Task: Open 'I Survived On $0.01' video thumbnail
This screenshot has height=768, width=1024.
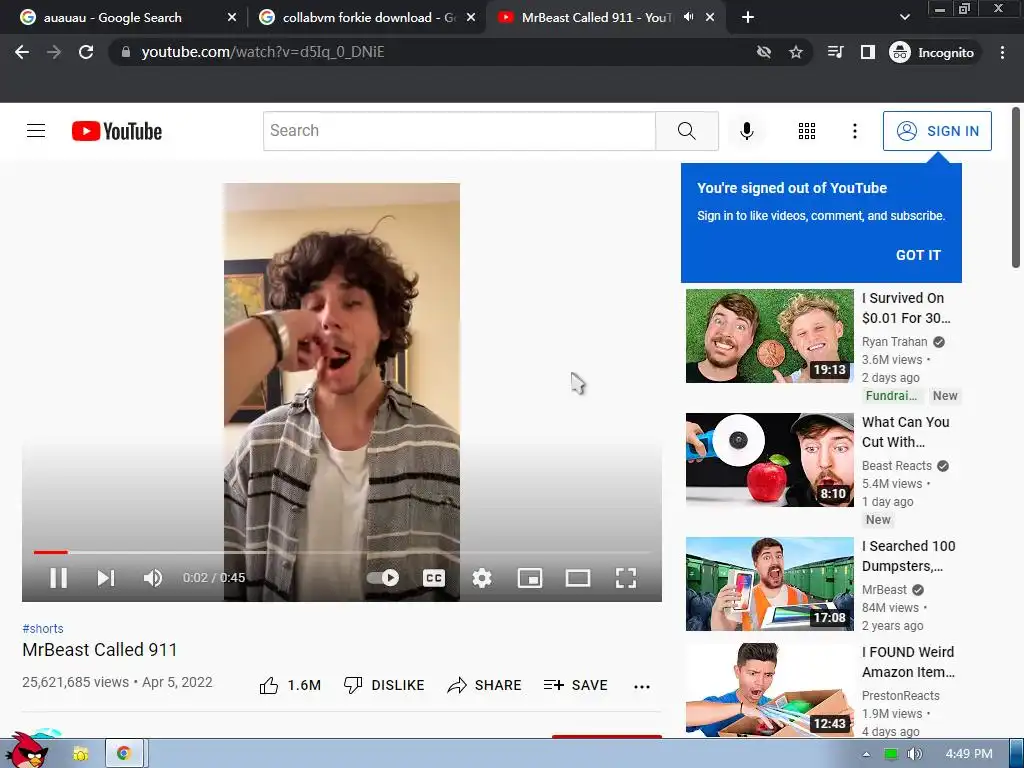Action: click(769, 336)
